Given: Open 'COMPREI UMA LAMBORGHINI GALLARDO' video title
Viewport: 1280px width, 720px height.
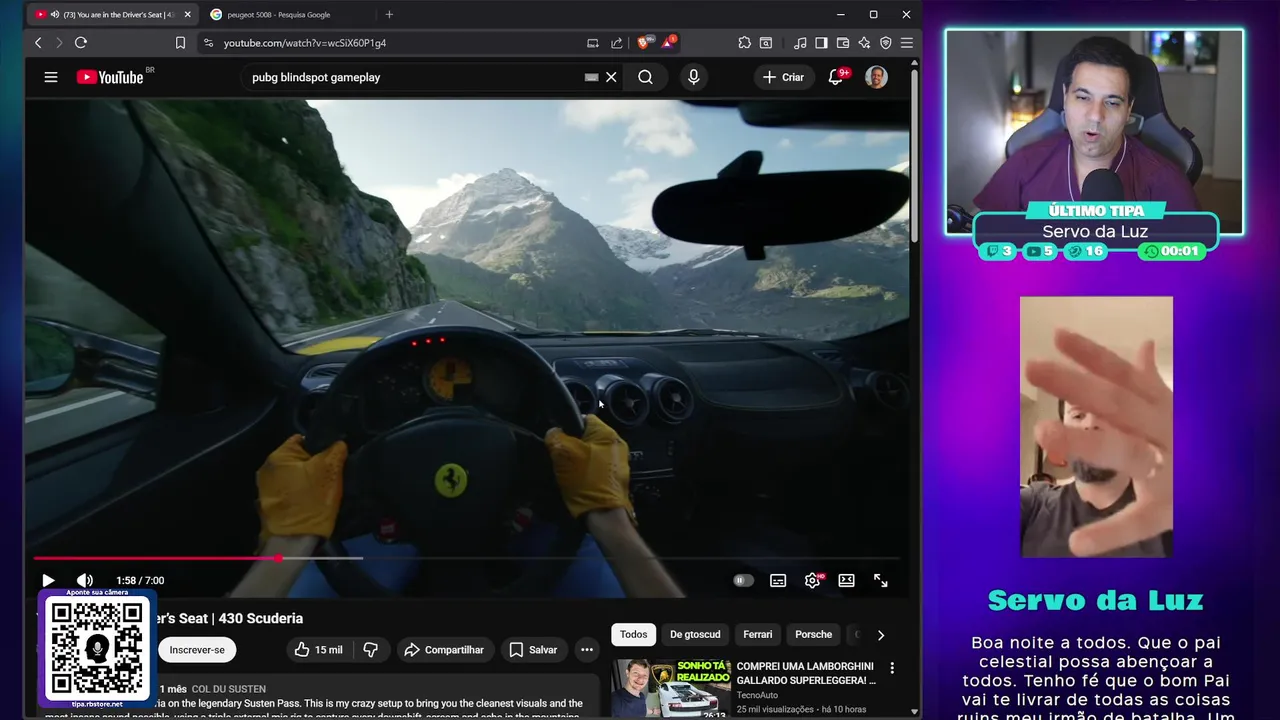Looking at the screenshot, I should [x=806, y=673].
